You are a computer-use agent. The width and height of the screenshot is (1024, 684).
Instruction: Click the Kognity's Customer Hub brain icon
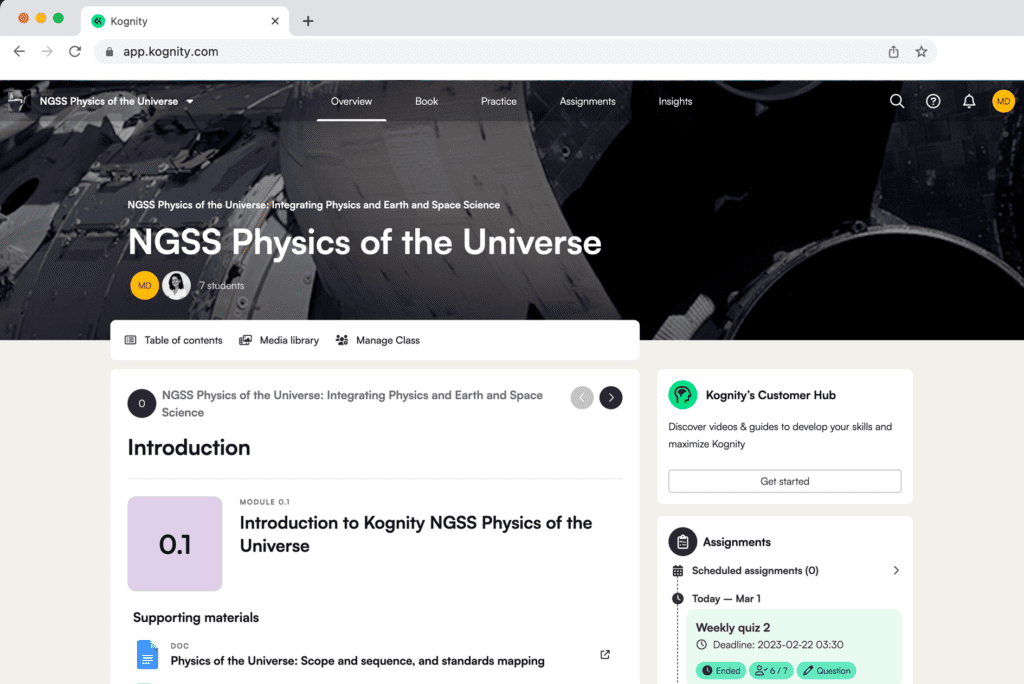tap(683, 395)
